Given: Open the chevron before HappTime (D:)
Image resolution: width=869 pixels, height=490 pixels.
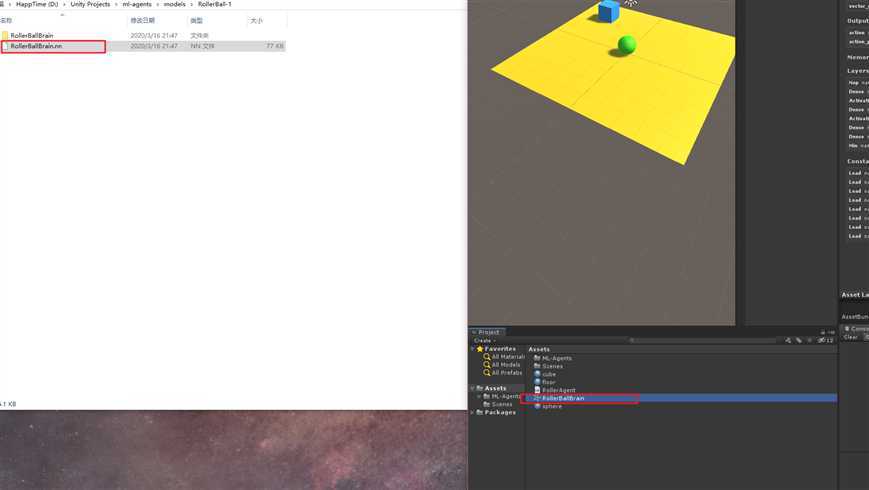Looking at the screenshot, I should click(10, 4).
